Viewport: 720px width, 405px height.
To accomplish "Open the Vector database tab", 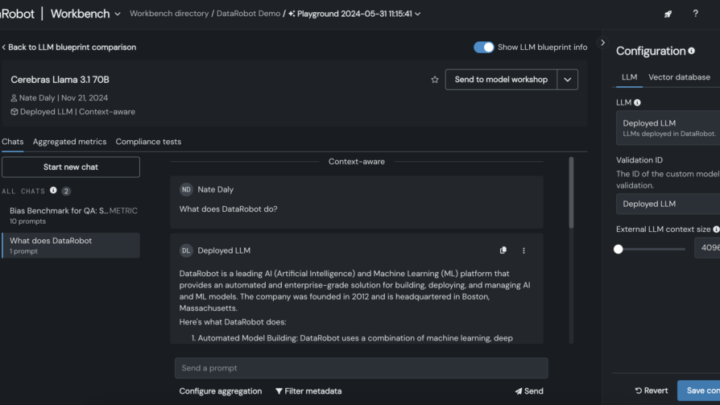I will click(679, 77).
